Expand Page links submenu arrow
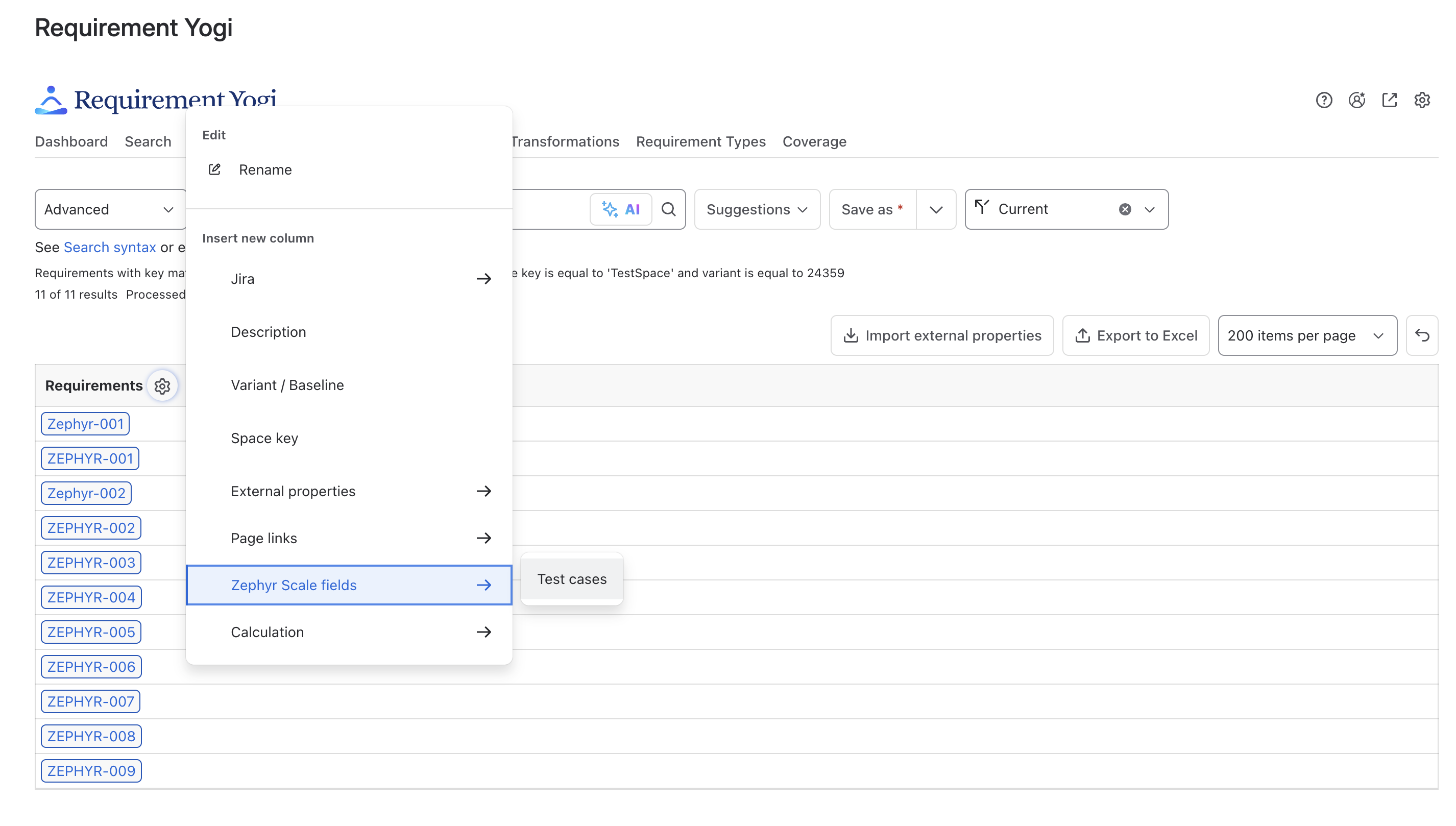 click(x=483, y=538)
